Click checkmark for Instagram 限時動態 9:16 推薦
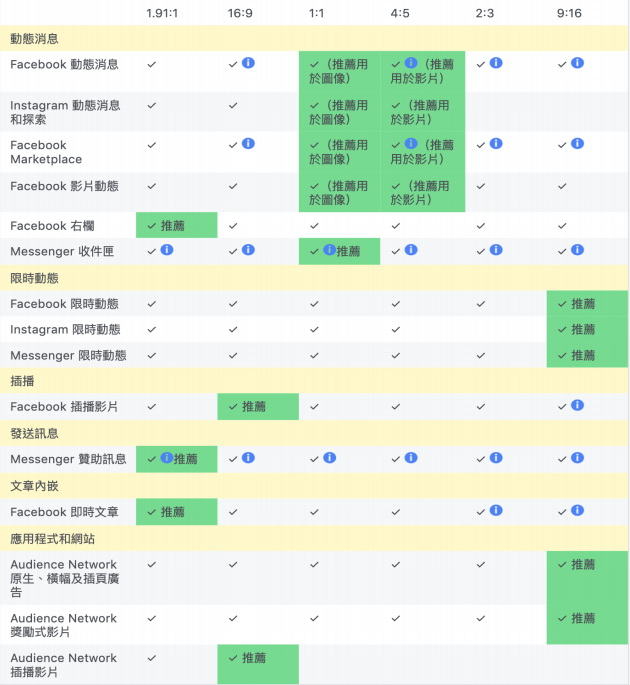Screen dimensions: 630x685 pos(562,330)
